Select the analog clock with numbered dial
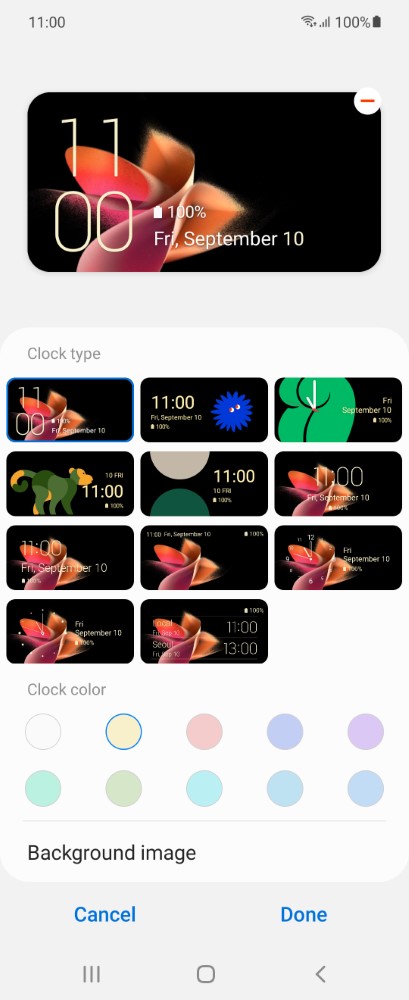Screen dimensions: 409x1000 pyautogui.click(x=338, y=557)
